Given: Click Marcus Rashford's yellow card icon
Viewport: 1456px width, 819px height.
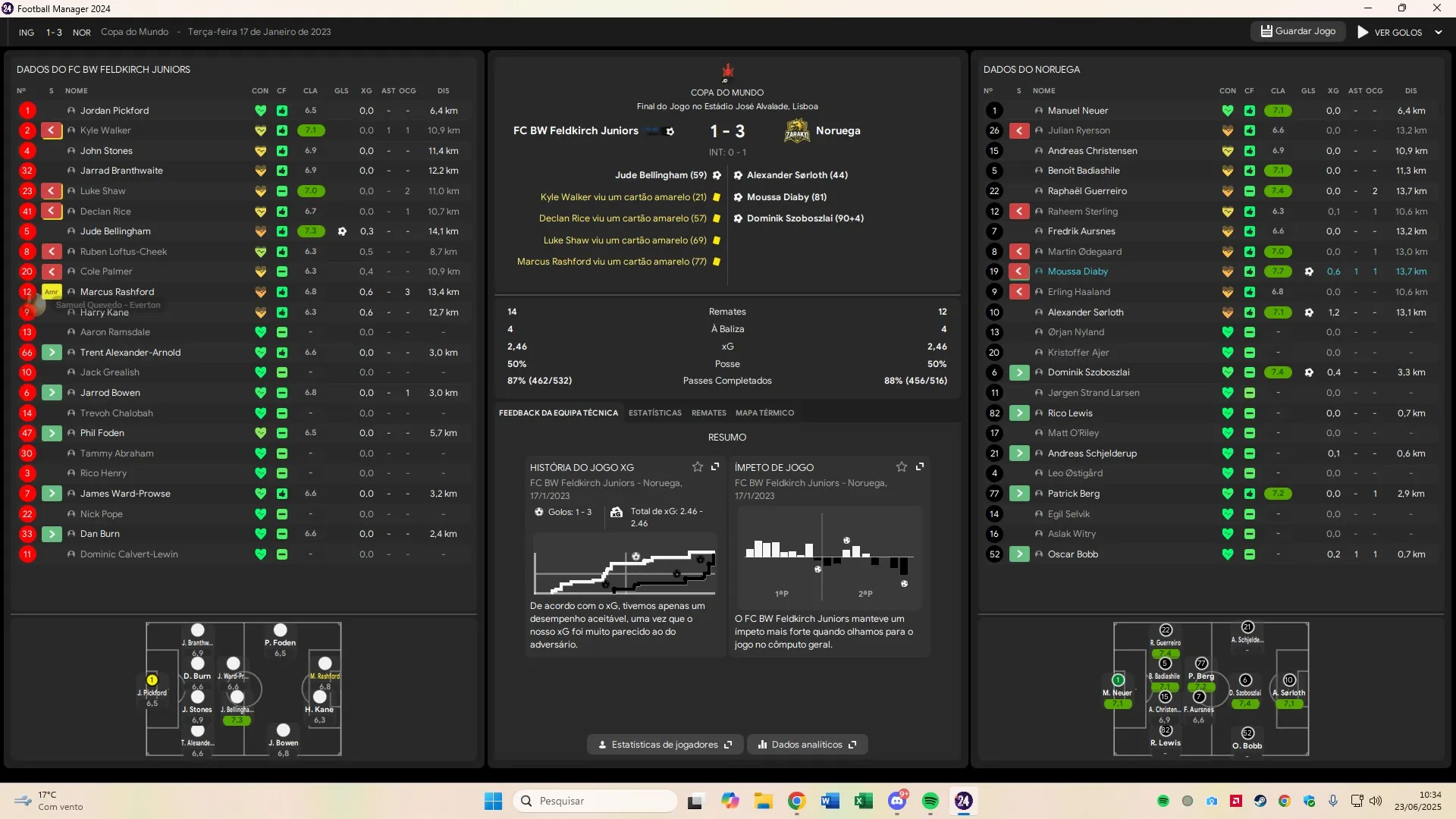Looking at the screenshot, I should click(x=52, y=292).
